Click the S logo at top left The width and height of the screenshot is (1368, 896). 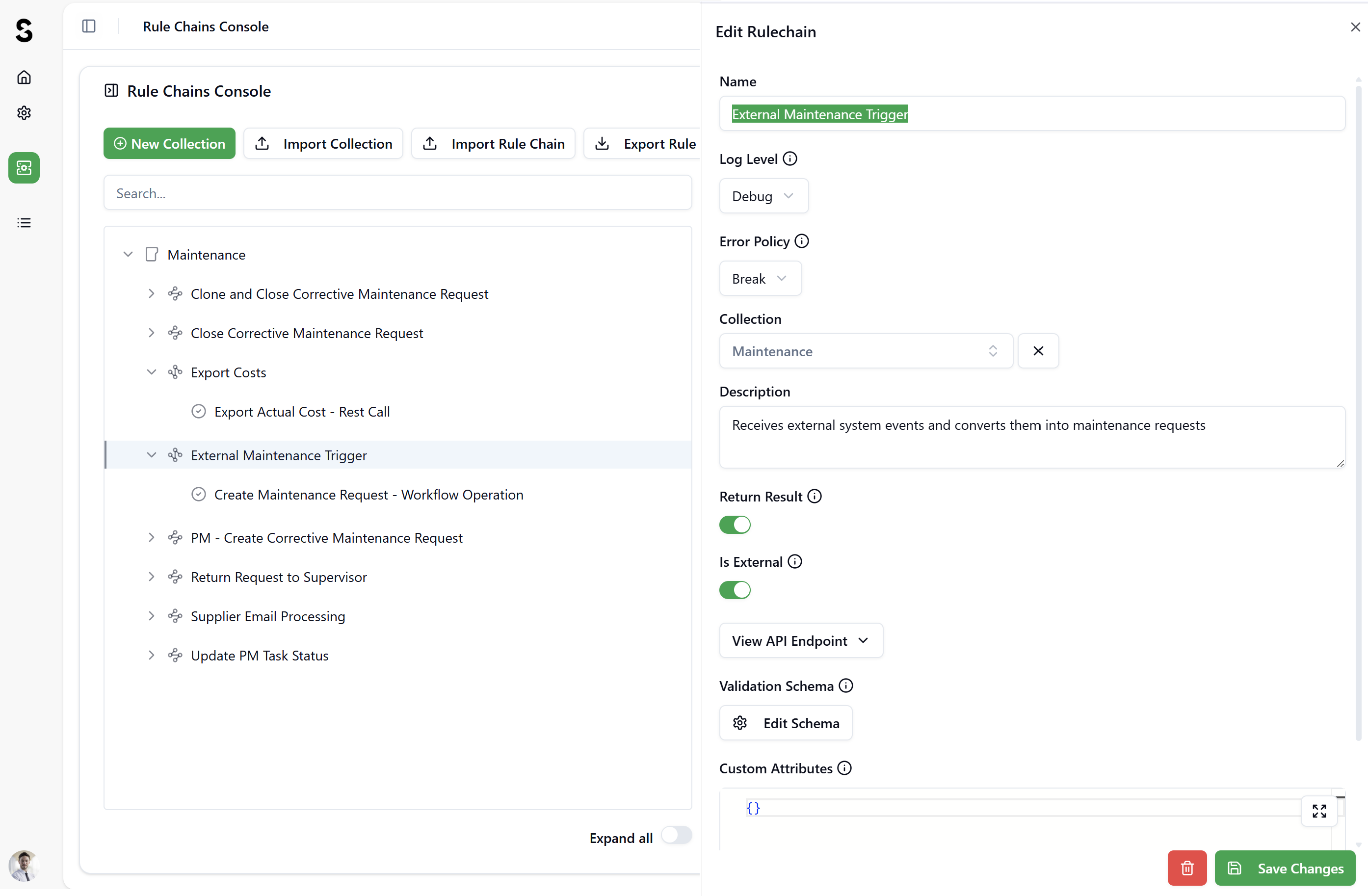(24, 30)
